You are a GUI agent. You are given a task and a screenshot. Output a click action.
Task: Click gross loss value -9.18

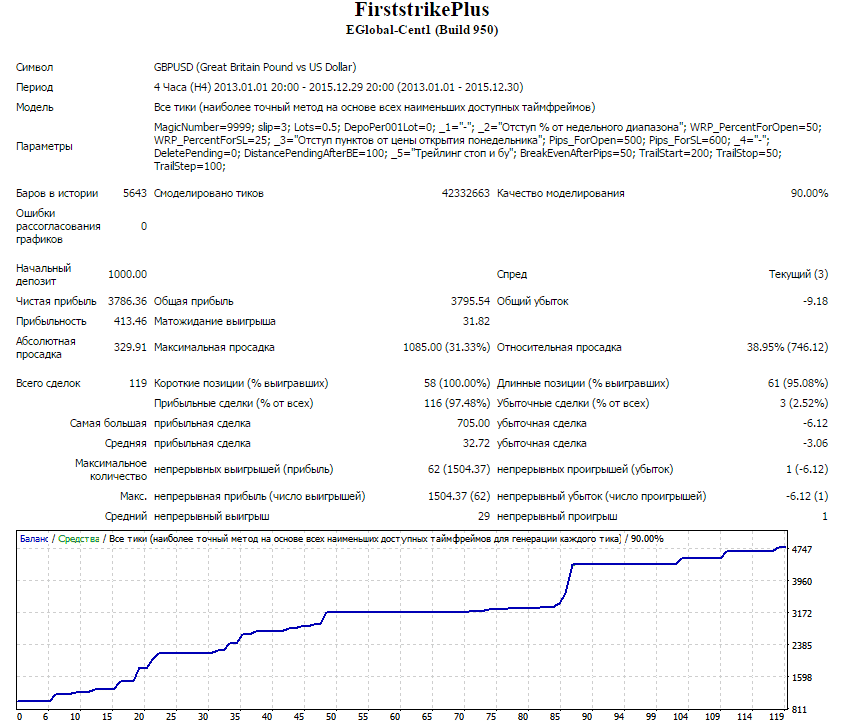pos(815,301)
